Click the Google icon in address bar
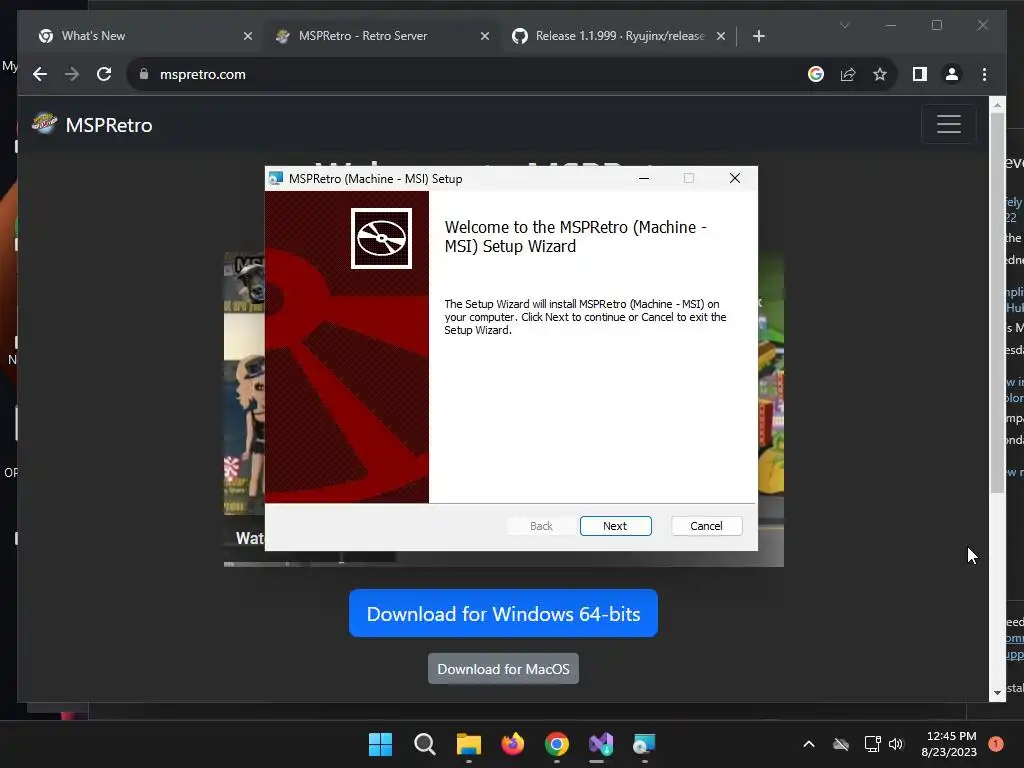 click(x=816, y=74)
